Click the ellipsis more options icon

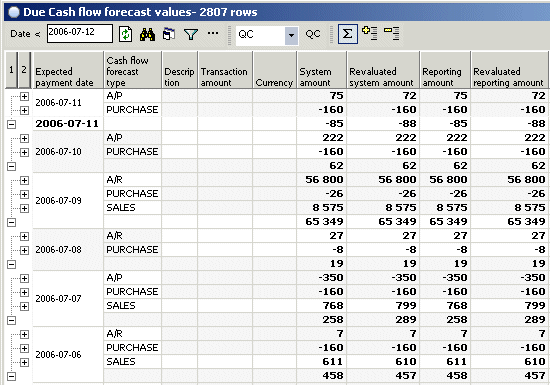(x=213, y=33)
